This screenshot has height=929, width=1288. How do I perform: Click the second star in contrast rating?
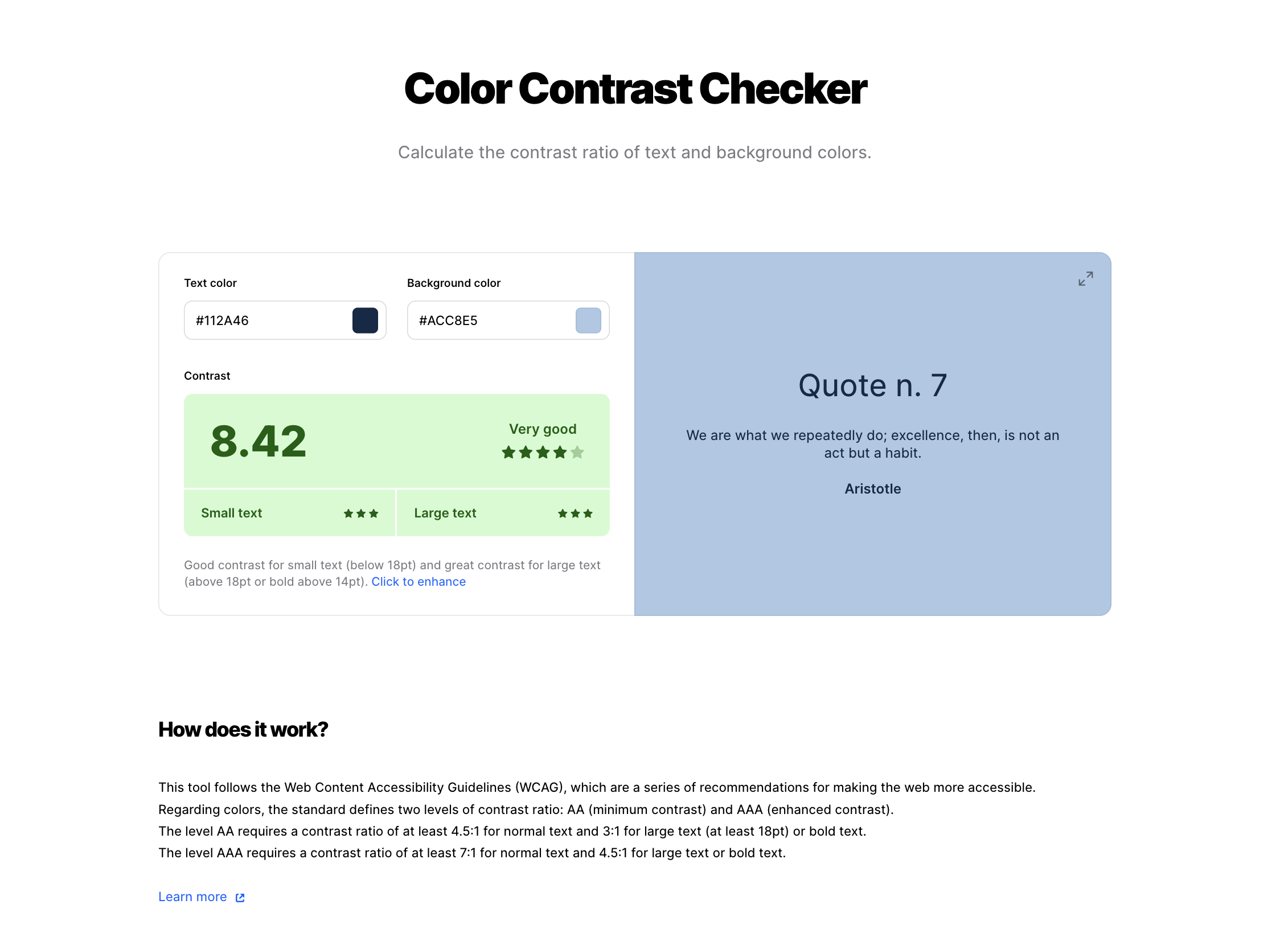coord(523,452)
